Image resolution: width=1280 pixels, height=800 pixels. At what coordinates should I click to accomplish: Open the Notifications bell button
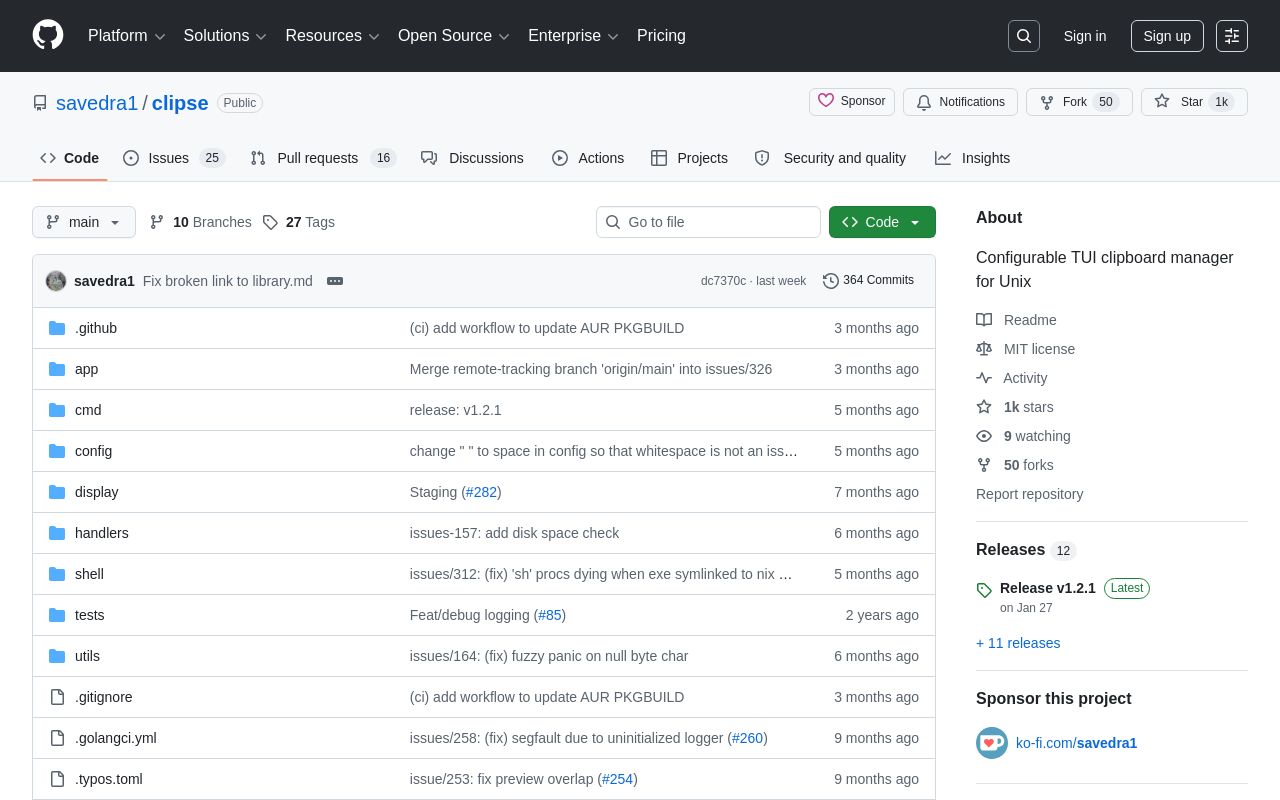click(960, 102)
